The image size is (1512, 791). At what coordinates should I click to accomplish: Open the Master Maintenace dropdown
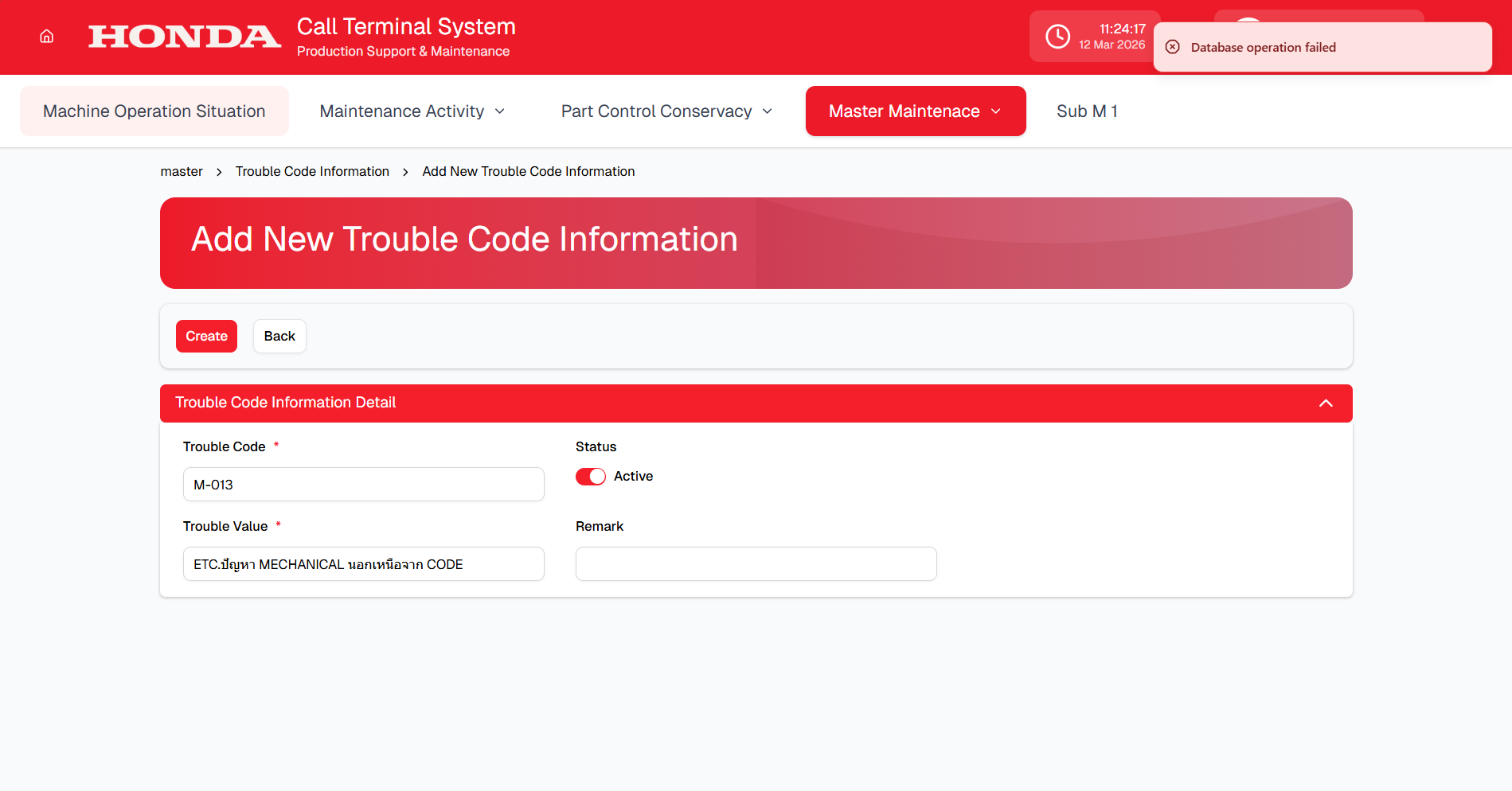[915, 111]
